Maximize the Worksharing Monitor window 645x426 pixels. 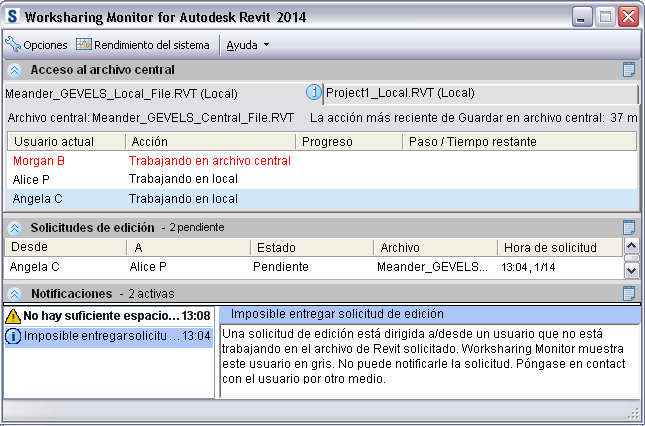(605, 17)
